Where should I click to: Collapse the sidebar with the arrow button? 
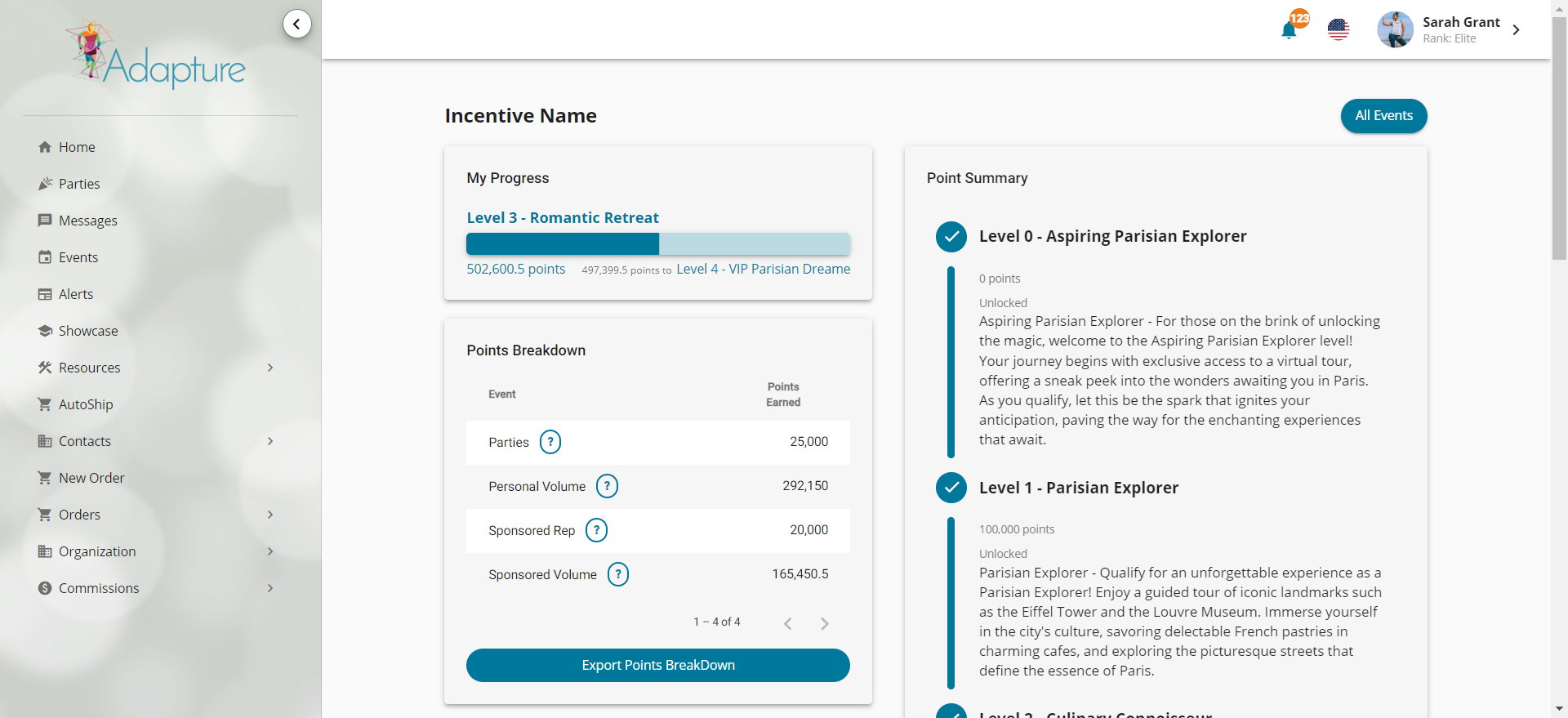pyautogui.click(x=296, y=24)
